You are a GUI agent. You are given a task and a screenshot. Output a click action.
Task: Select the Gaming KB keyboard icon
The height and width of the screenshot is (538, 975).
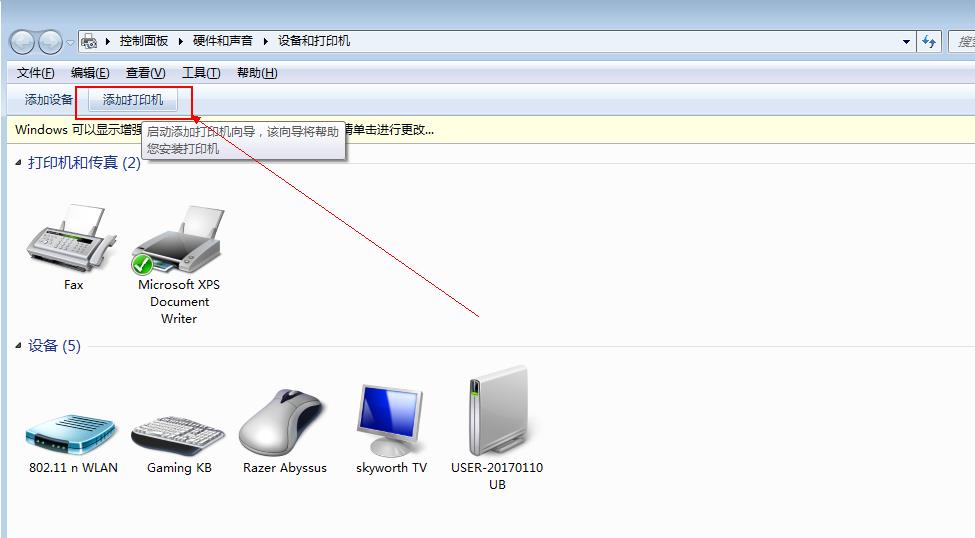click(178, 435)
